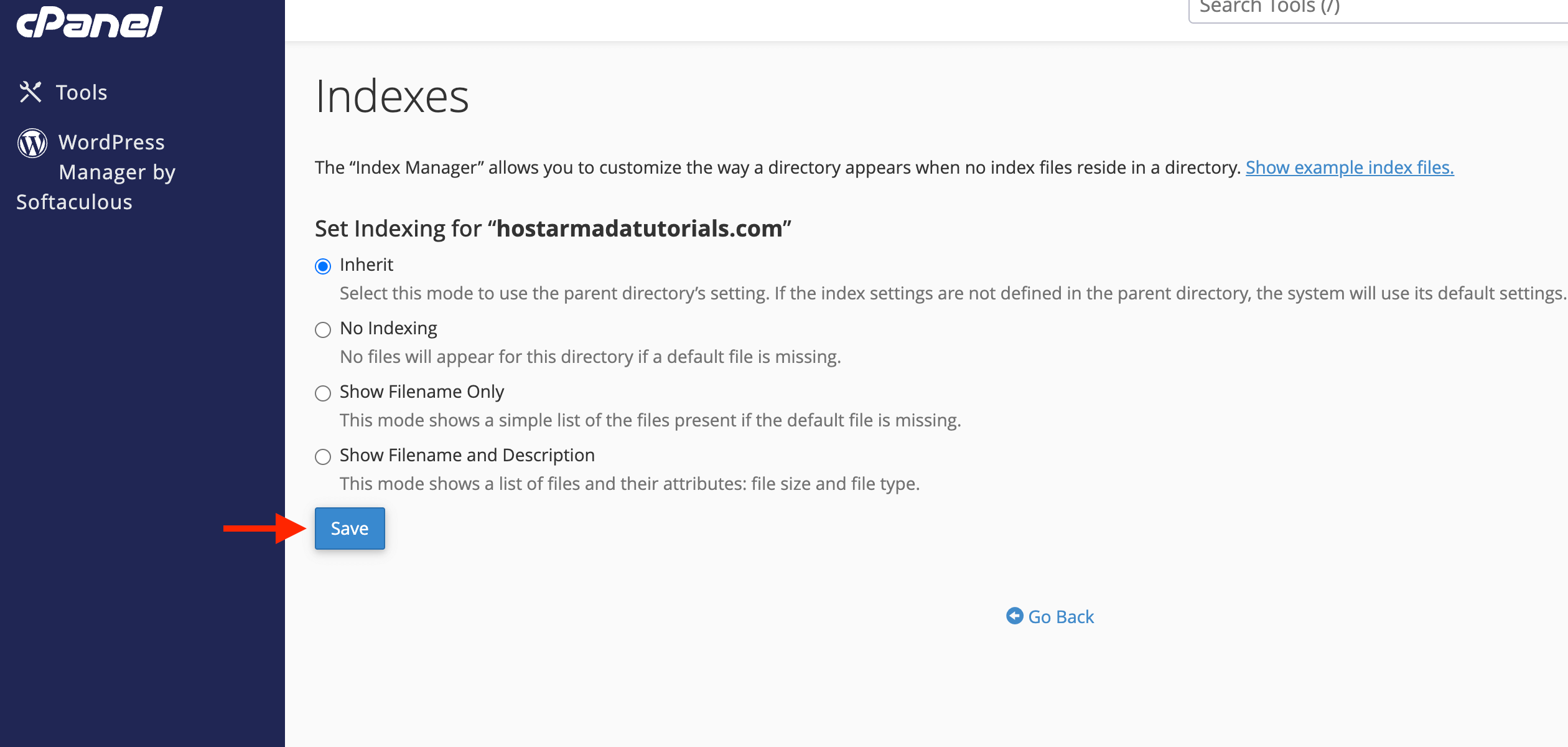The height and width of the screenshot is (747, 1568).
Task: Click the WordPress logo icon in sidebar
Action: pyautogui.click(x=32, y=143)
